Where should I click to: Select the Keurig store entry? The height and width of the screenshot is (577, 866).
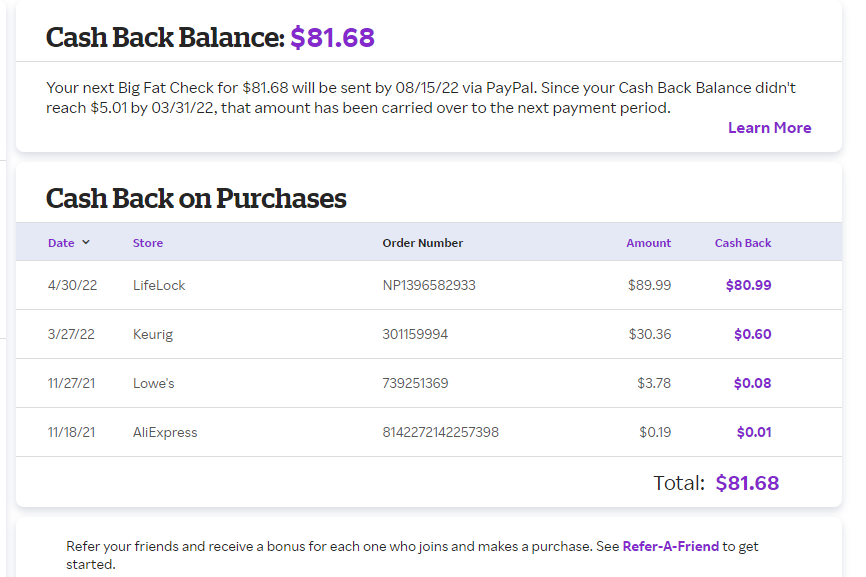[153, 334]
